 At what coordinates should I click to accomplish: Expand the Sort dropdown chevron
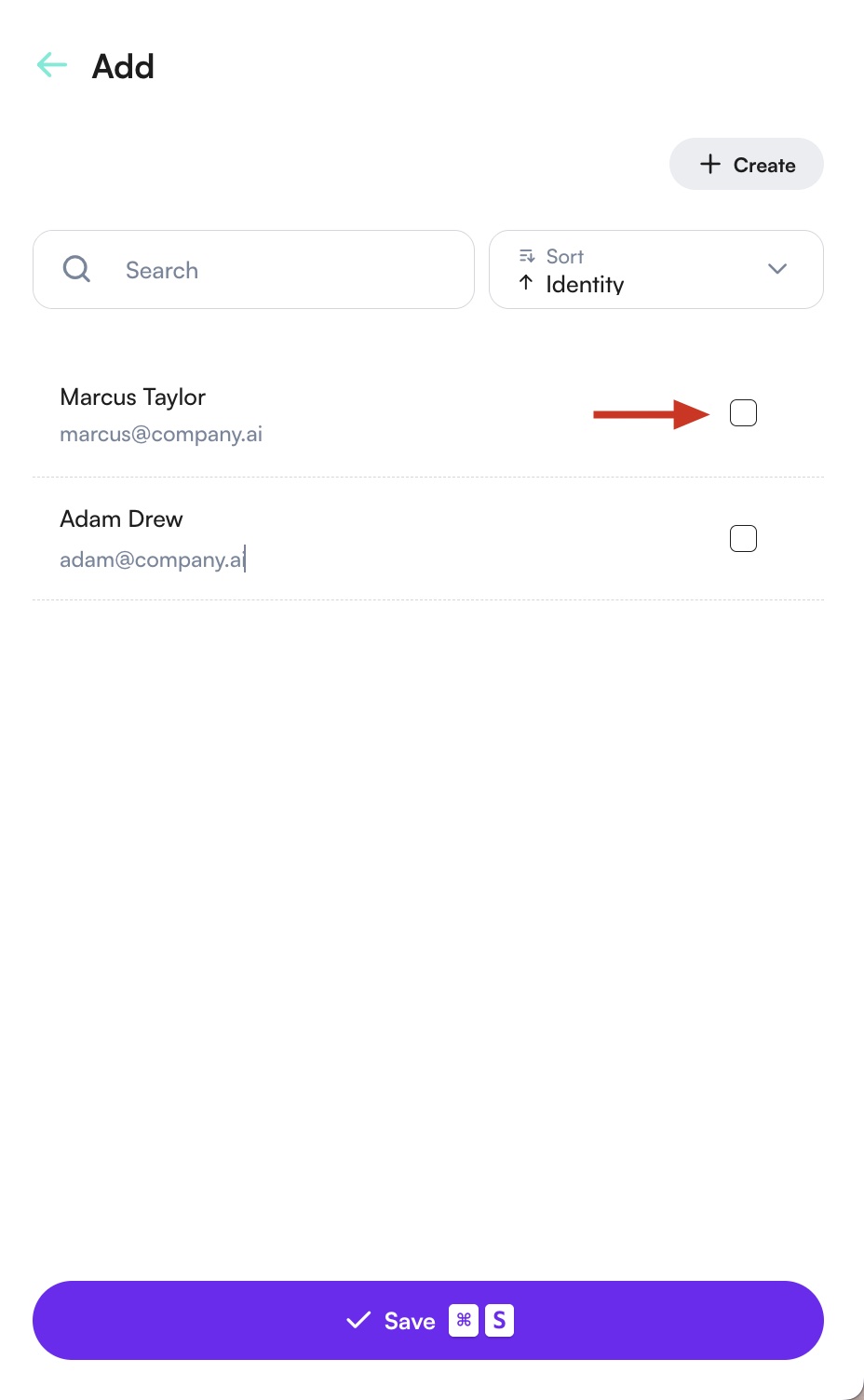[777, 269]
